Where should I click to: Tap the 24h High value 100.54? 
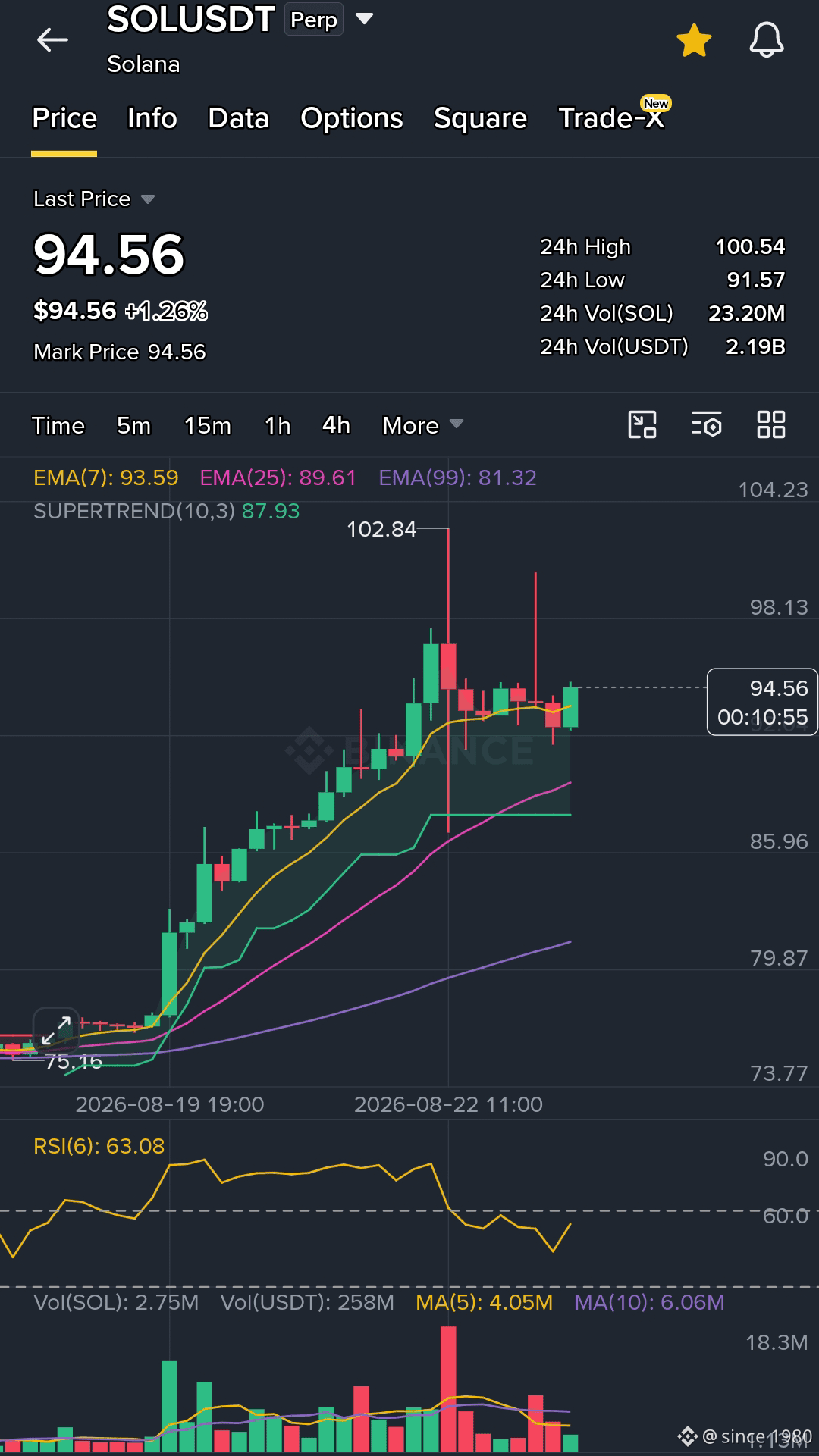tap(750, 247)
